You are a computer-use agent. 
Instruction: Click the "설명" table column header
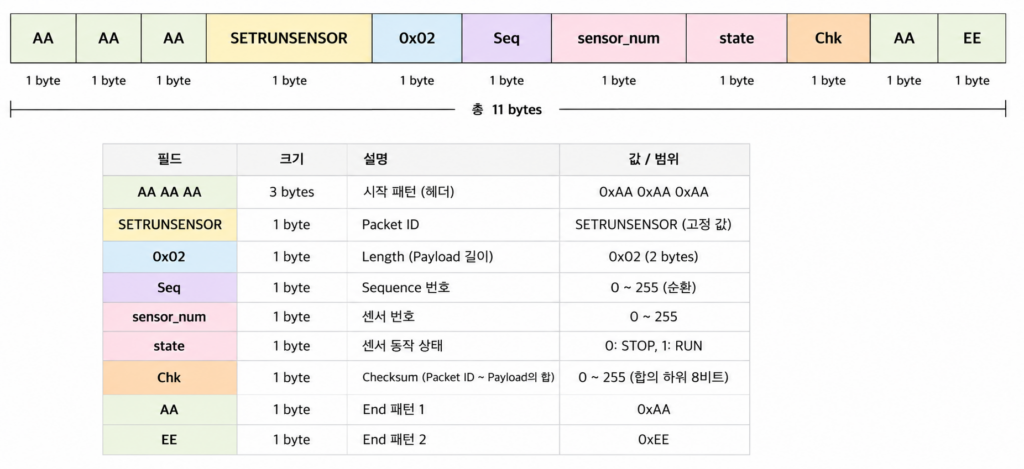[453, 159]
